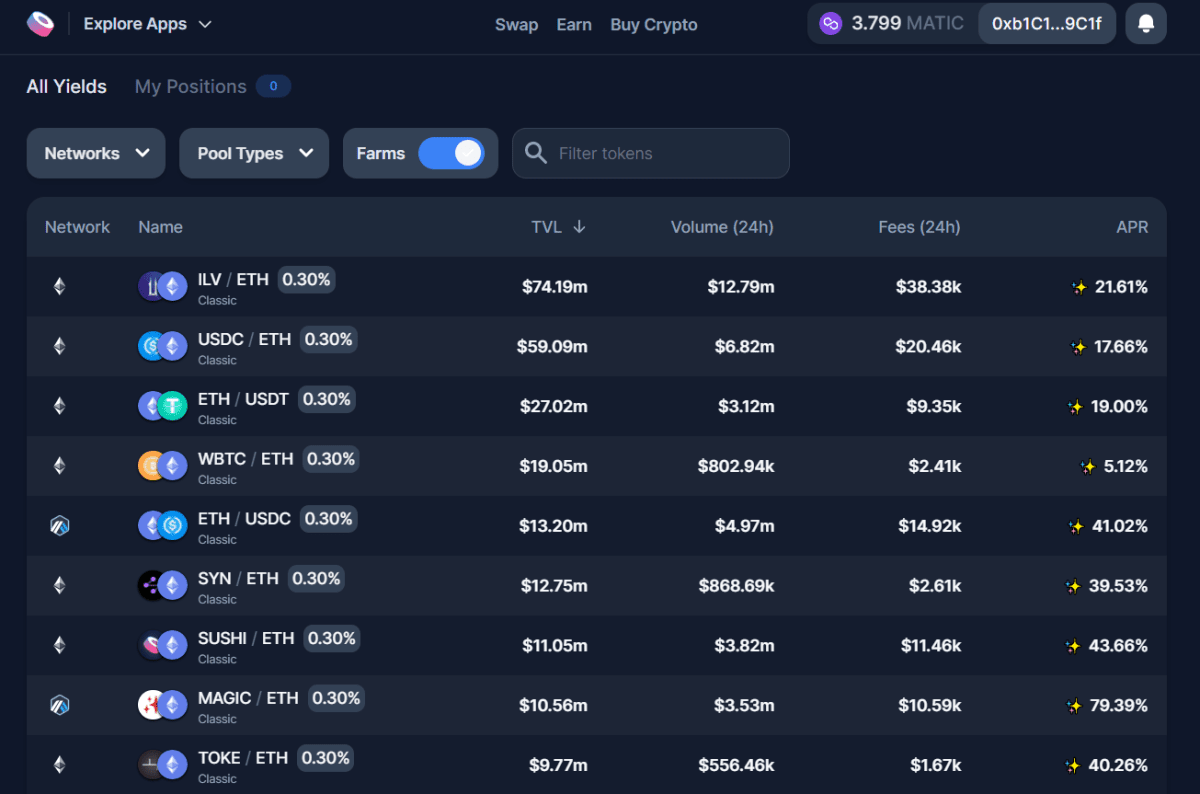Click the Filter tokens search field
The width and height of the screenshot is (1200, 794).
pyautogui.click(x=651, y=153)
